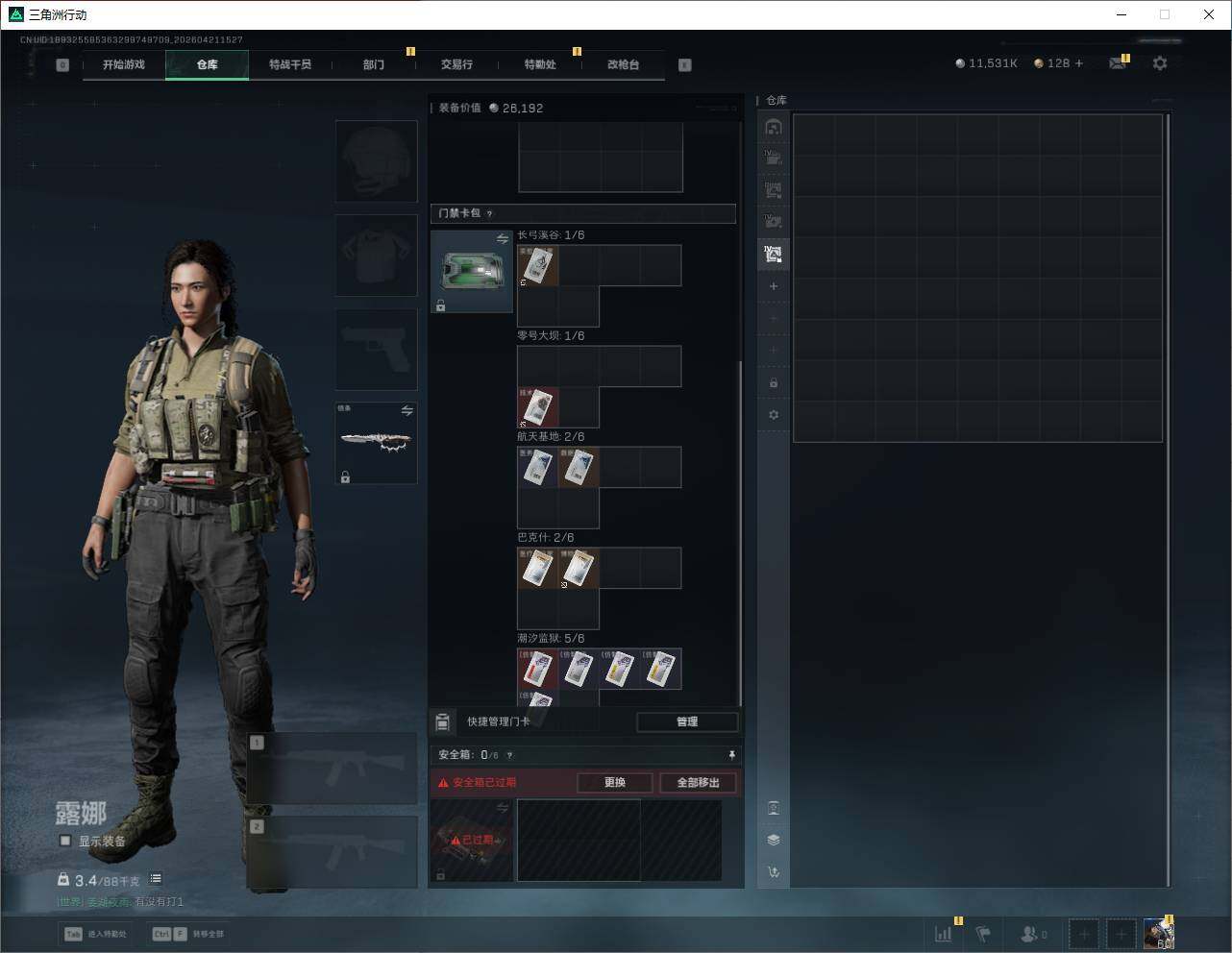1232x953 pixels.
Task: Click the empty body armor slot
Action: (376, 256)
